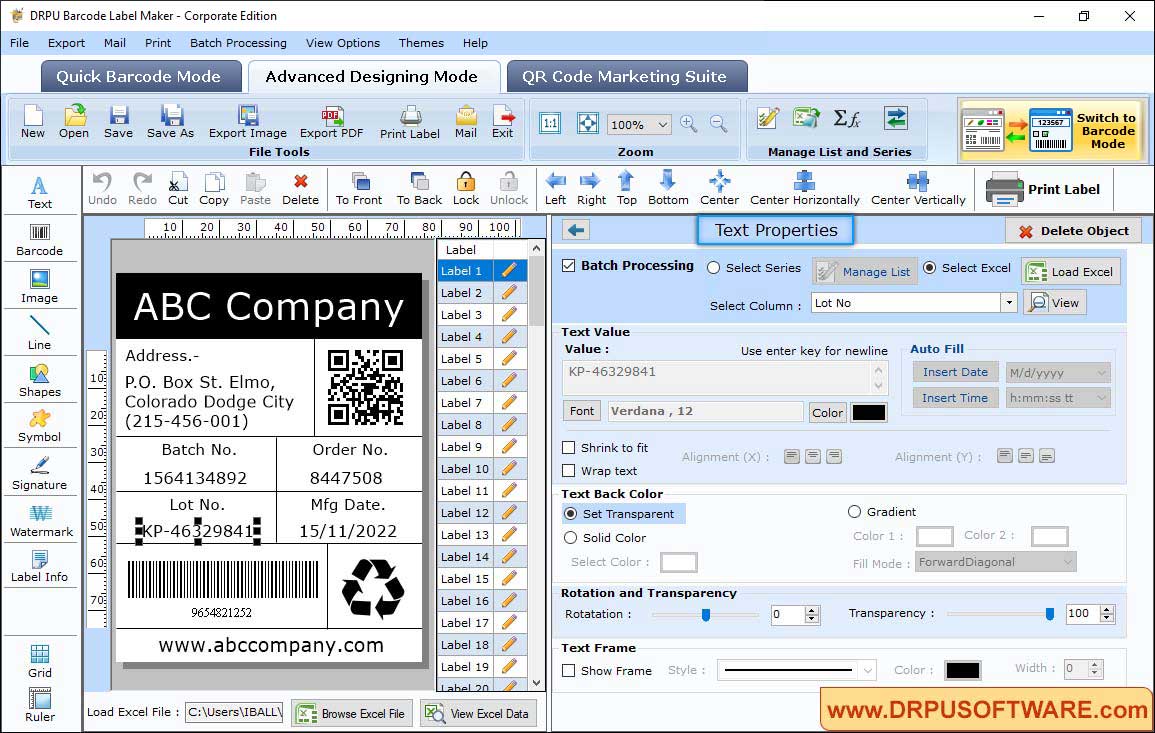Select the Line tool

click(x=40, y=333)
